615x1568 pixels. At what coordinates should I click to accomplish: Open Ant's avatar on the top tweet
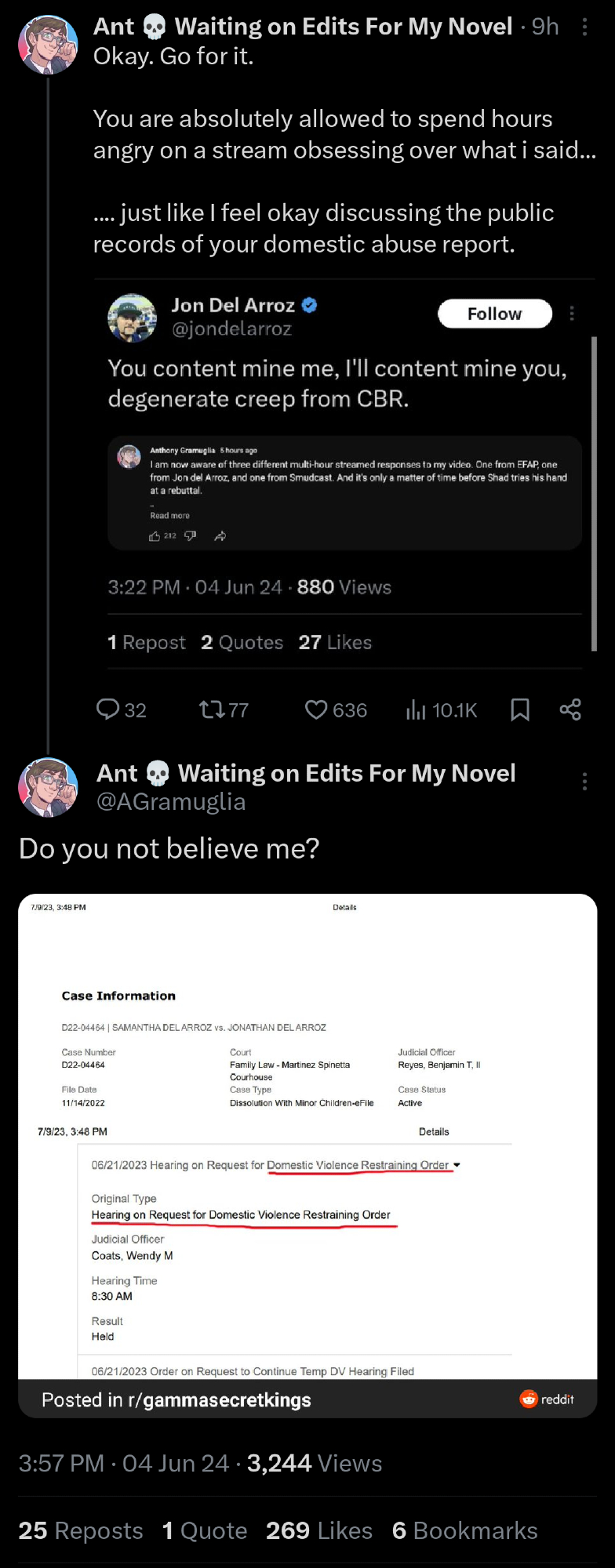coord(48,45)
